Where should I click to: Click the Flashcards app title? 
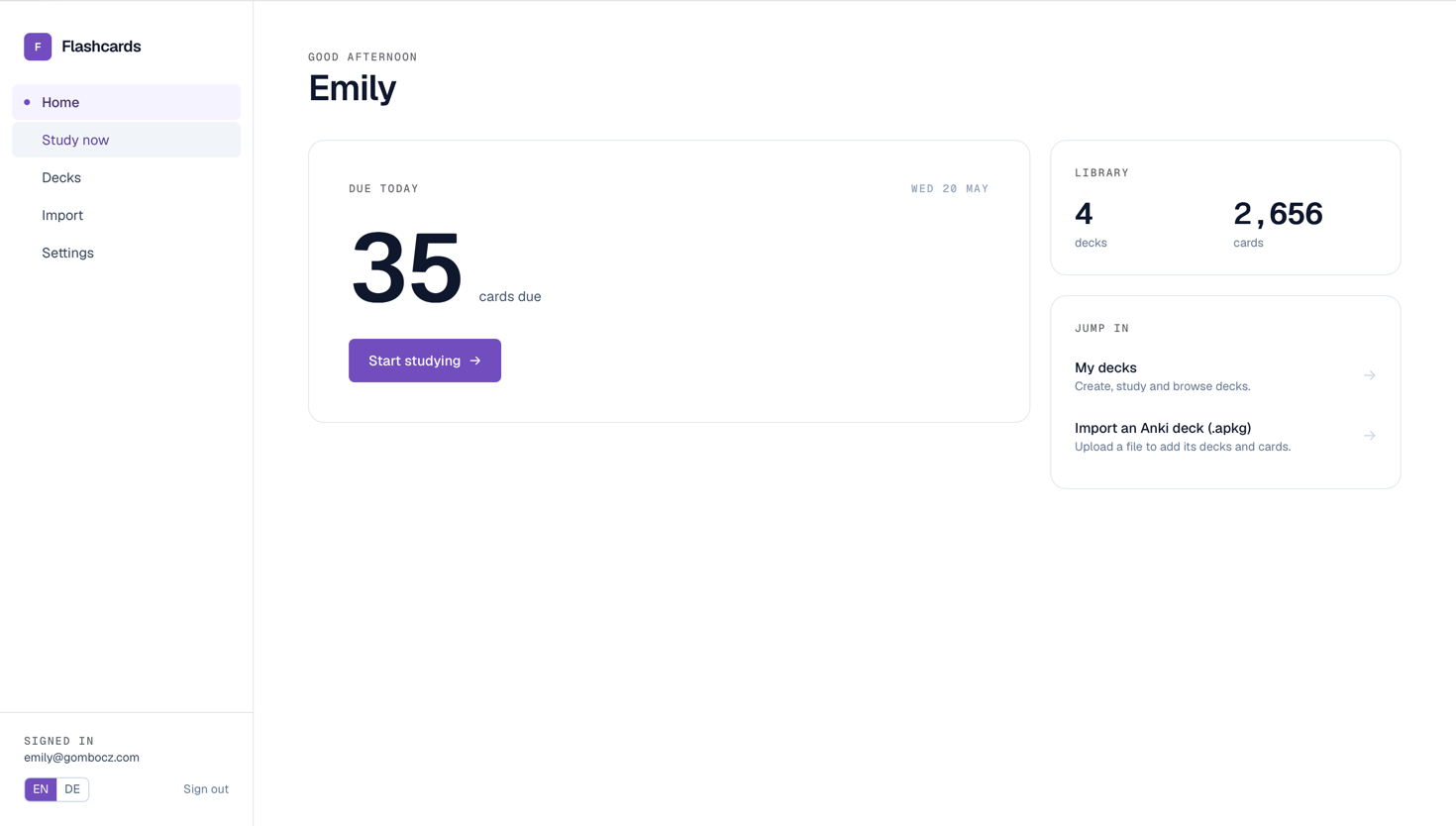[101, 47]
